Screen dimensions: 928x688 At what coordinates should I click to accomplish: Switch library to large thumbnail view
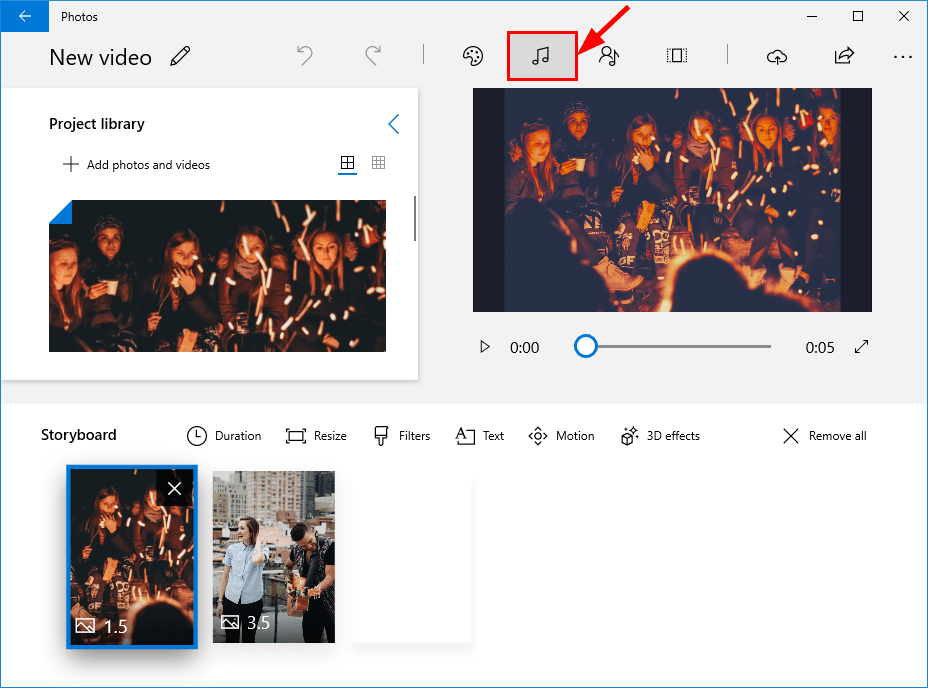point(347,163)
